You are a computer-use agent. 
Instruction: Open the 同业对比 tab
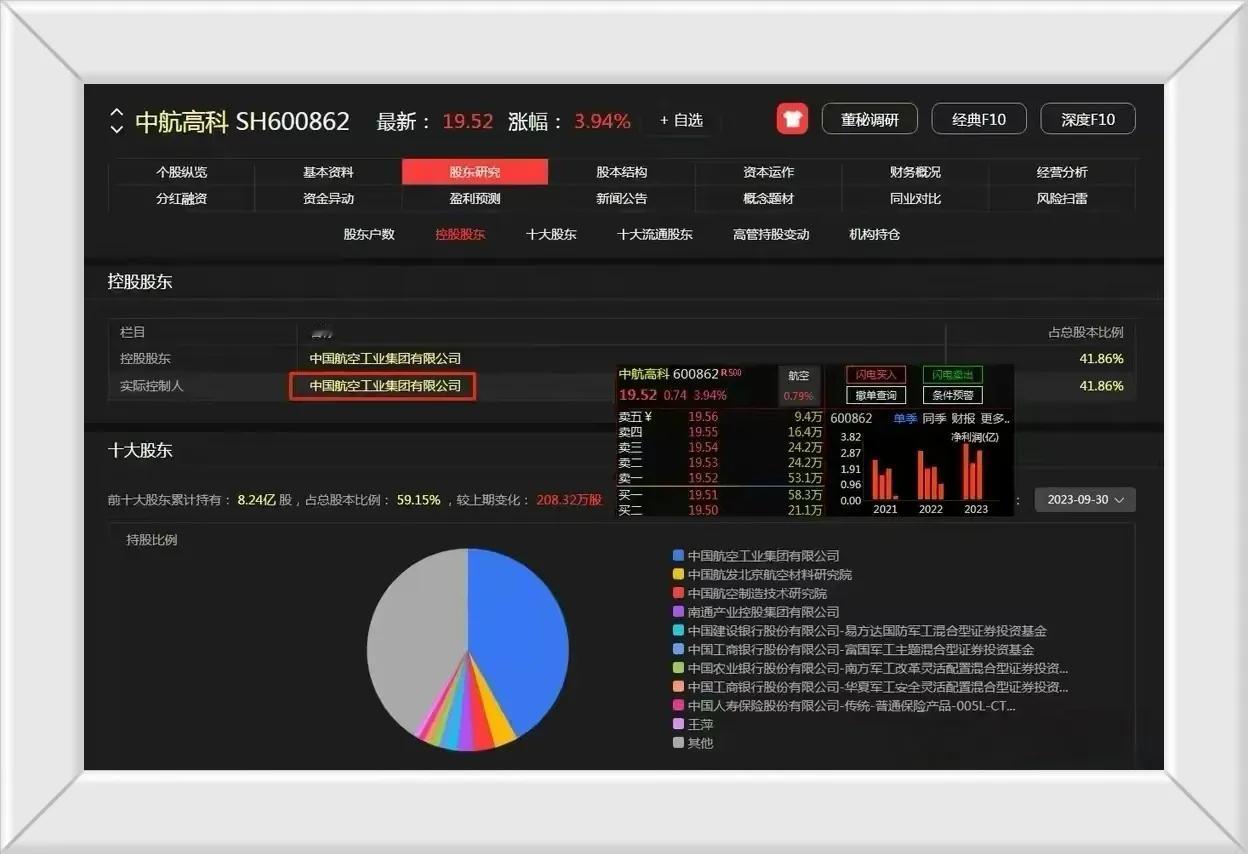pyautogui.click(x=915, y=198)
